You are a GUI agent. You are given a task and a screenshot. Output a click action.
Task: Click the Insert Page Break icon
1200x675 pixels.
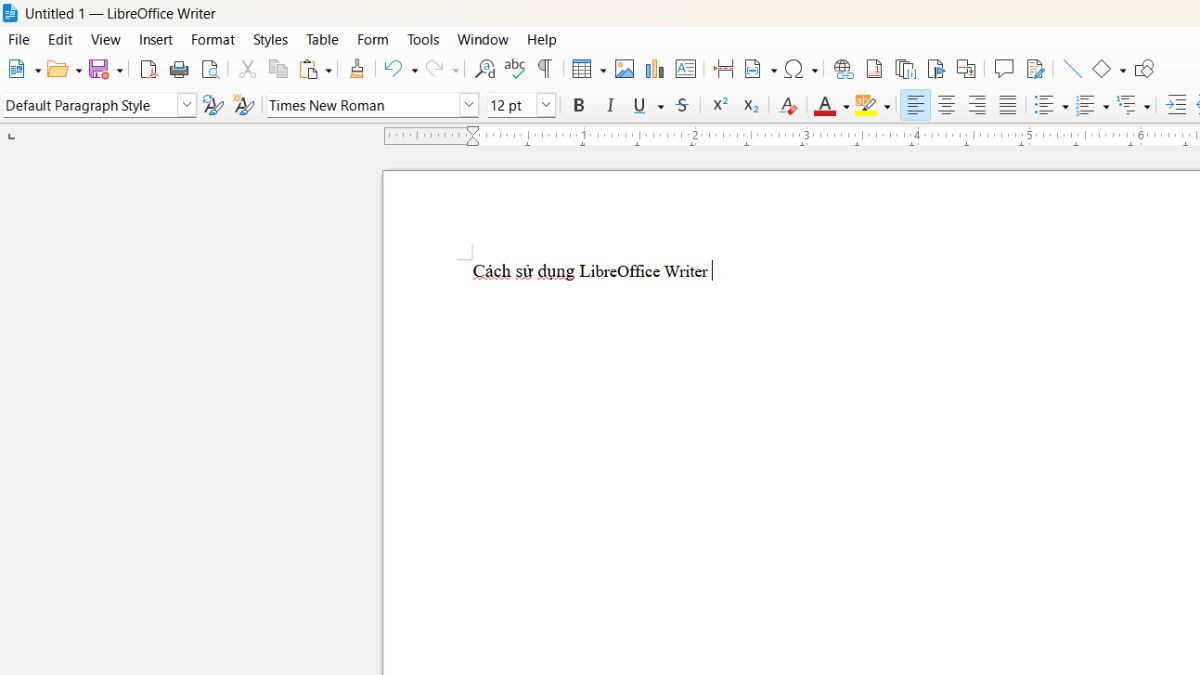724,69
